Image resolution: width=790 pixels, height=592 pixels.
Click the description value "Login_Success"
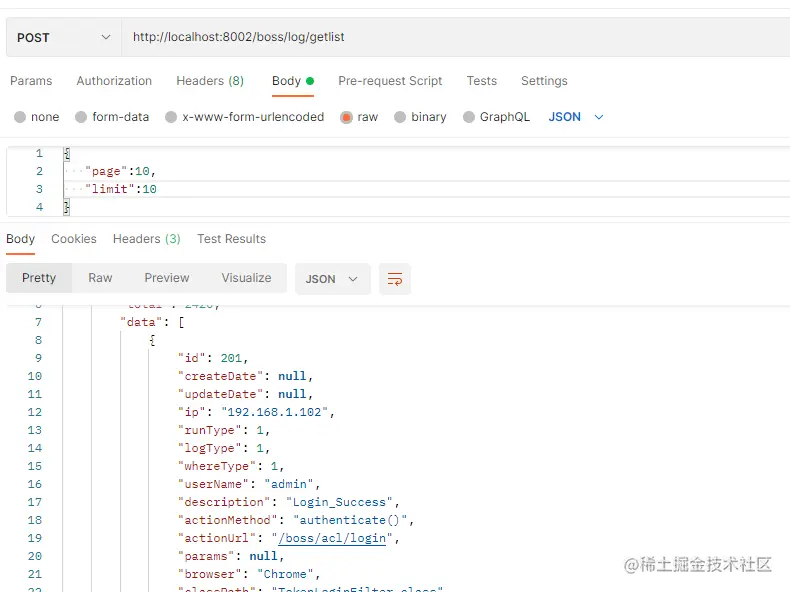339,502
